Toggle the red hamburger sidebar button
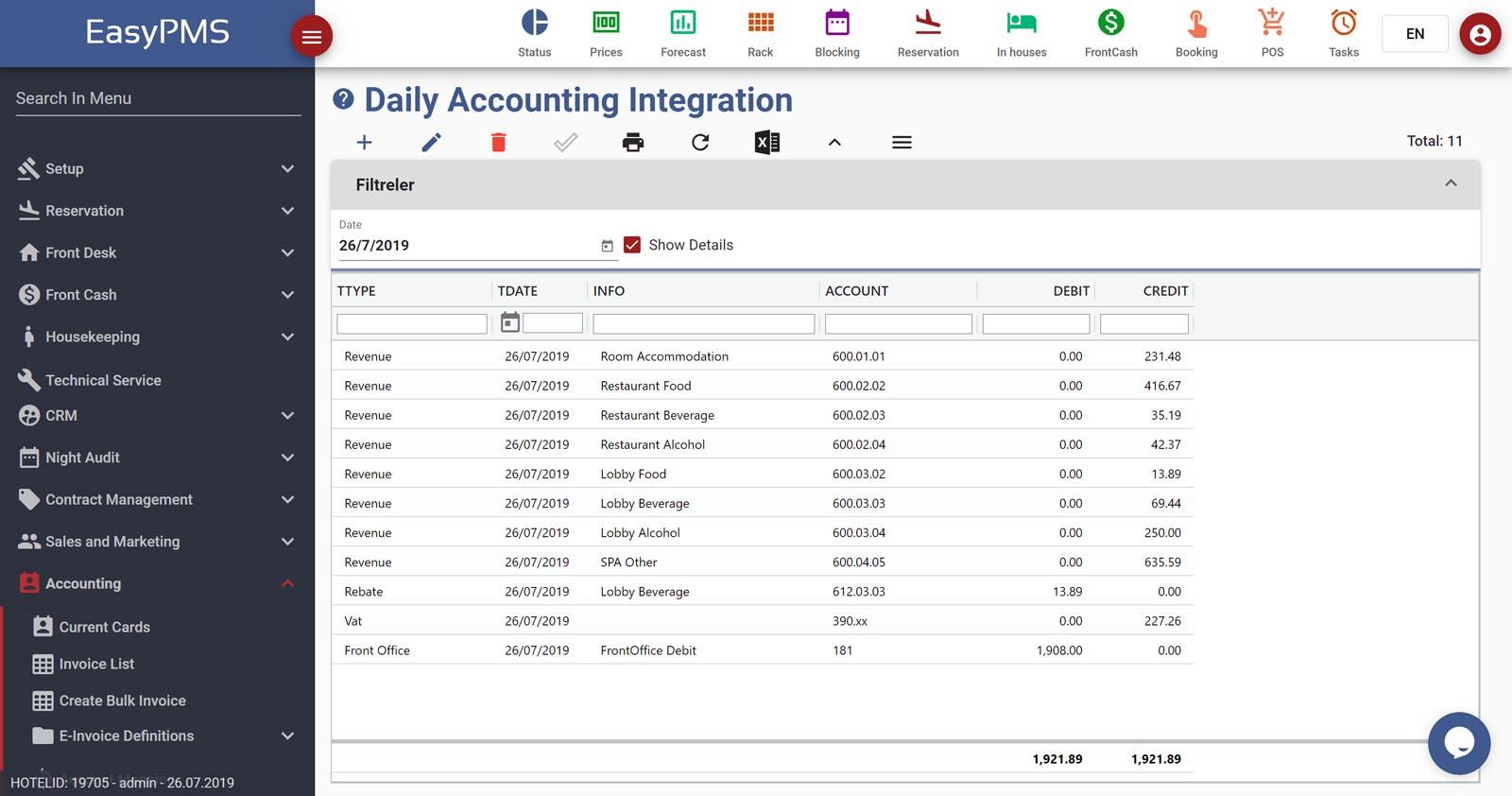 click(x=311, y=37)
